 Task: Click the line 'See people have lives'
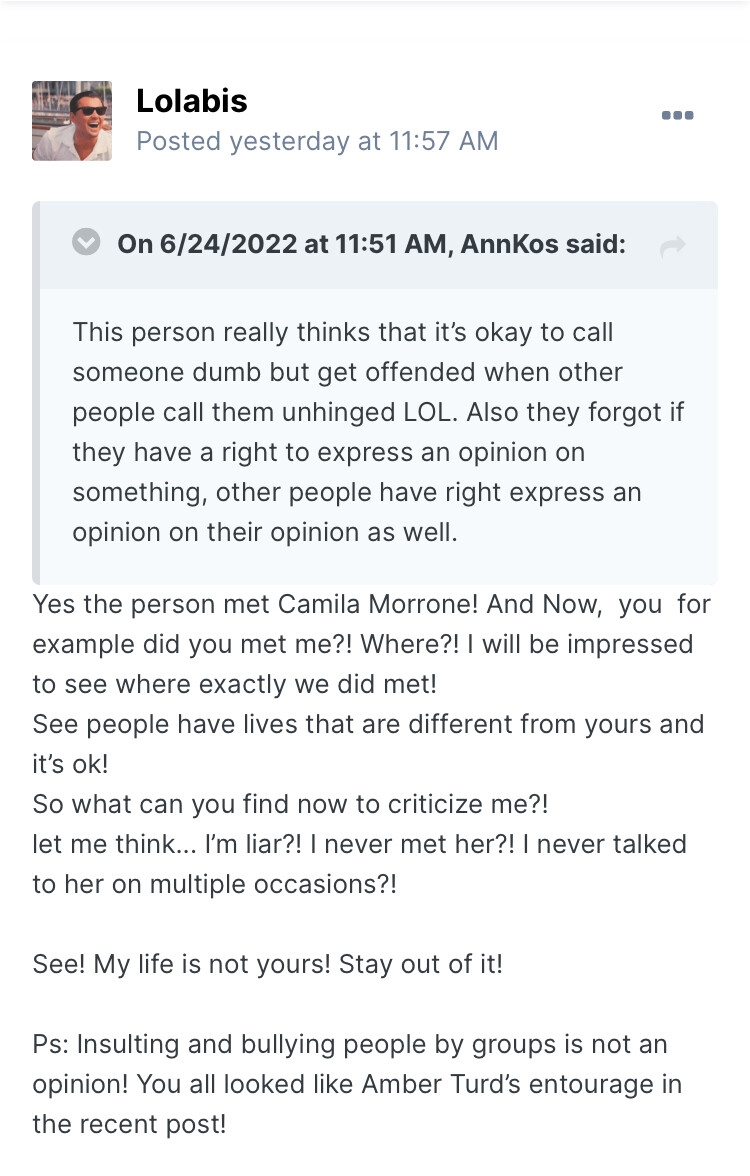tap(367, 723)
